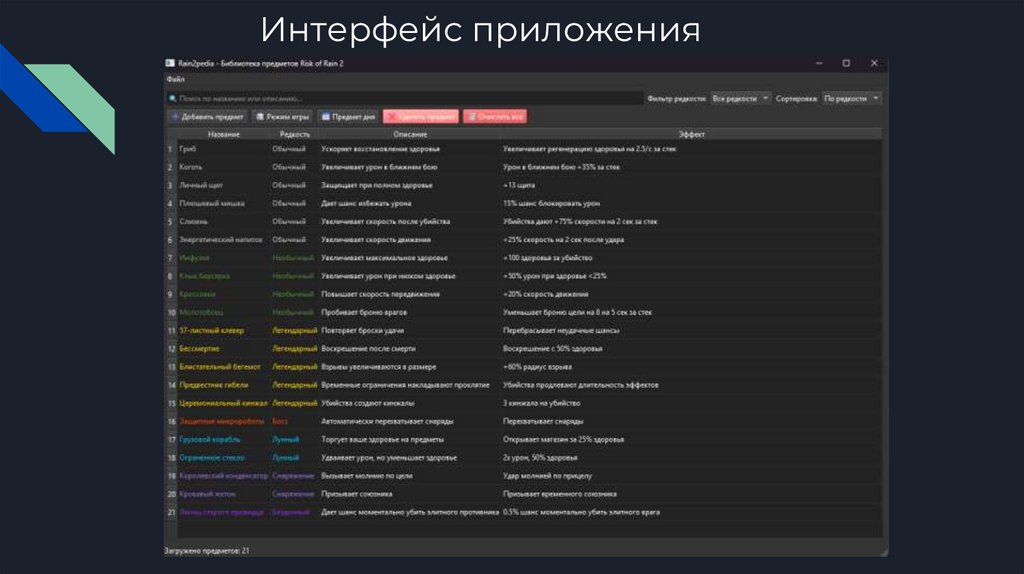Select the item name 'Энергетический напиток'
This screenshot has height=574, width=1024.
[221, 240]
